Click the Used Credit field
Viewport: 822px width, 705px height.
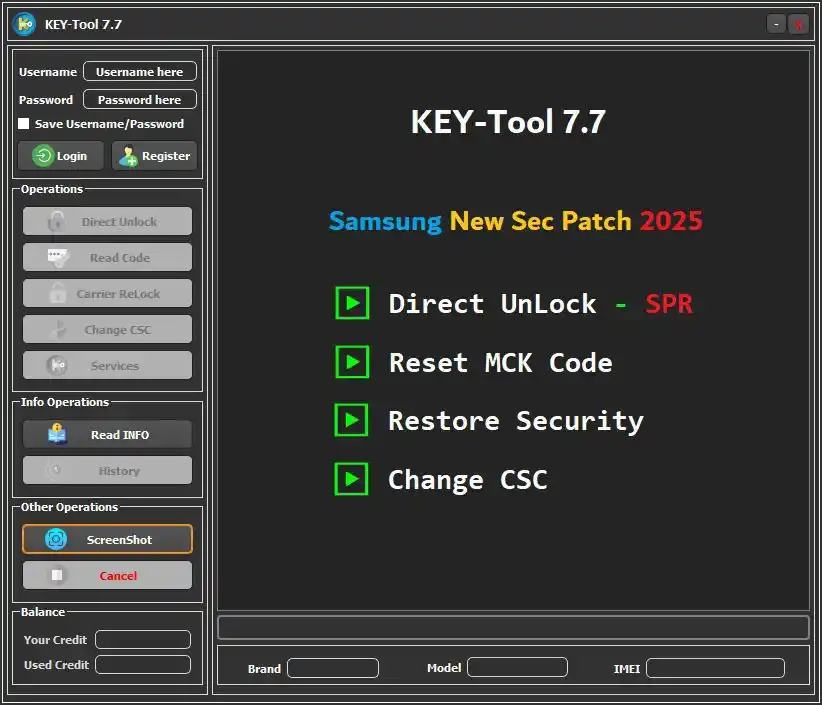click(143, 665)
